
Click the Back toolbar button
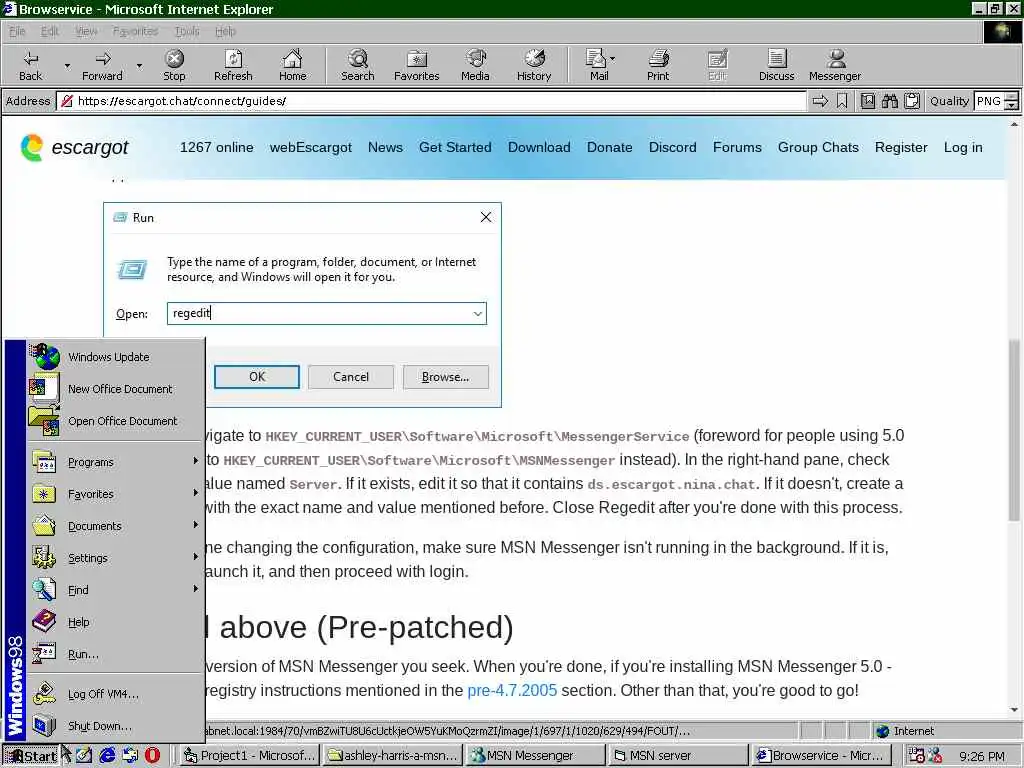[30, 65]
